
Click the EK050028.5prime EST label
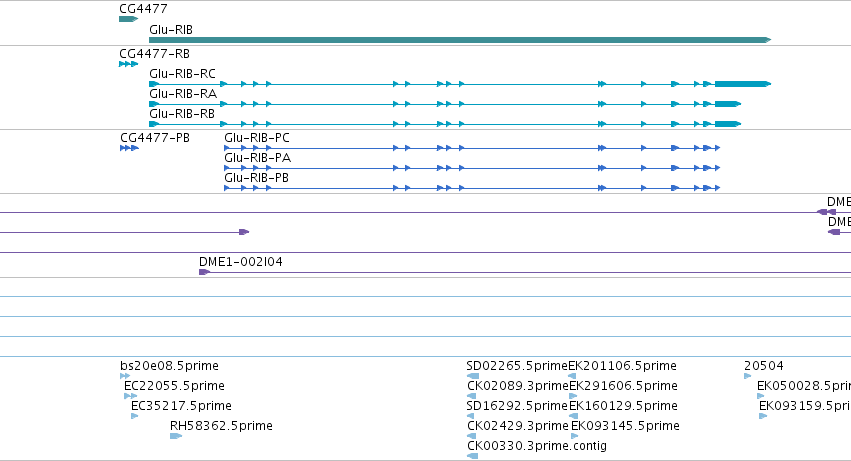tap(804, 386)
